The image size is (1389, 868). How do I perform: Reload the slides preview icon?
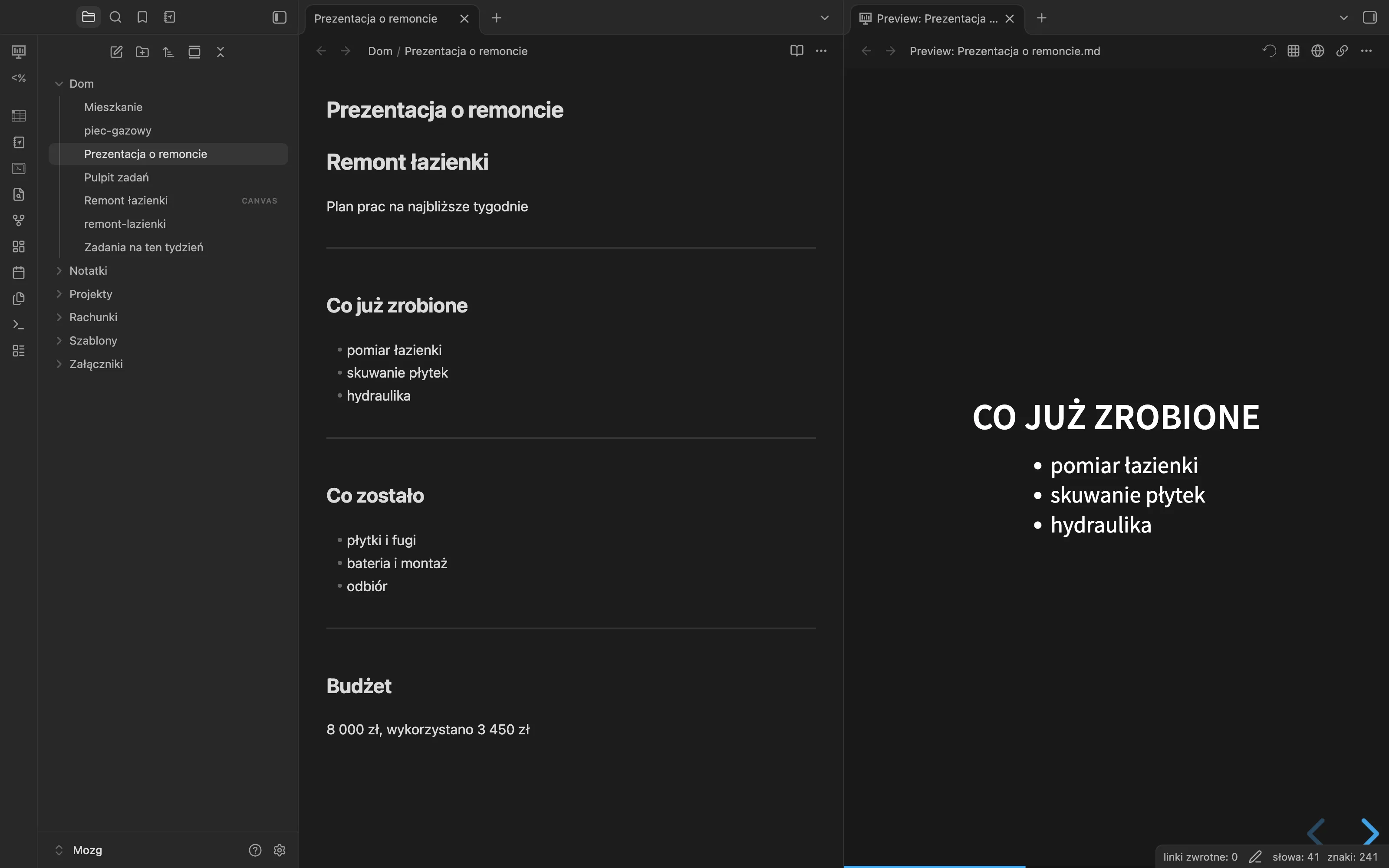tap(1269, 51)
